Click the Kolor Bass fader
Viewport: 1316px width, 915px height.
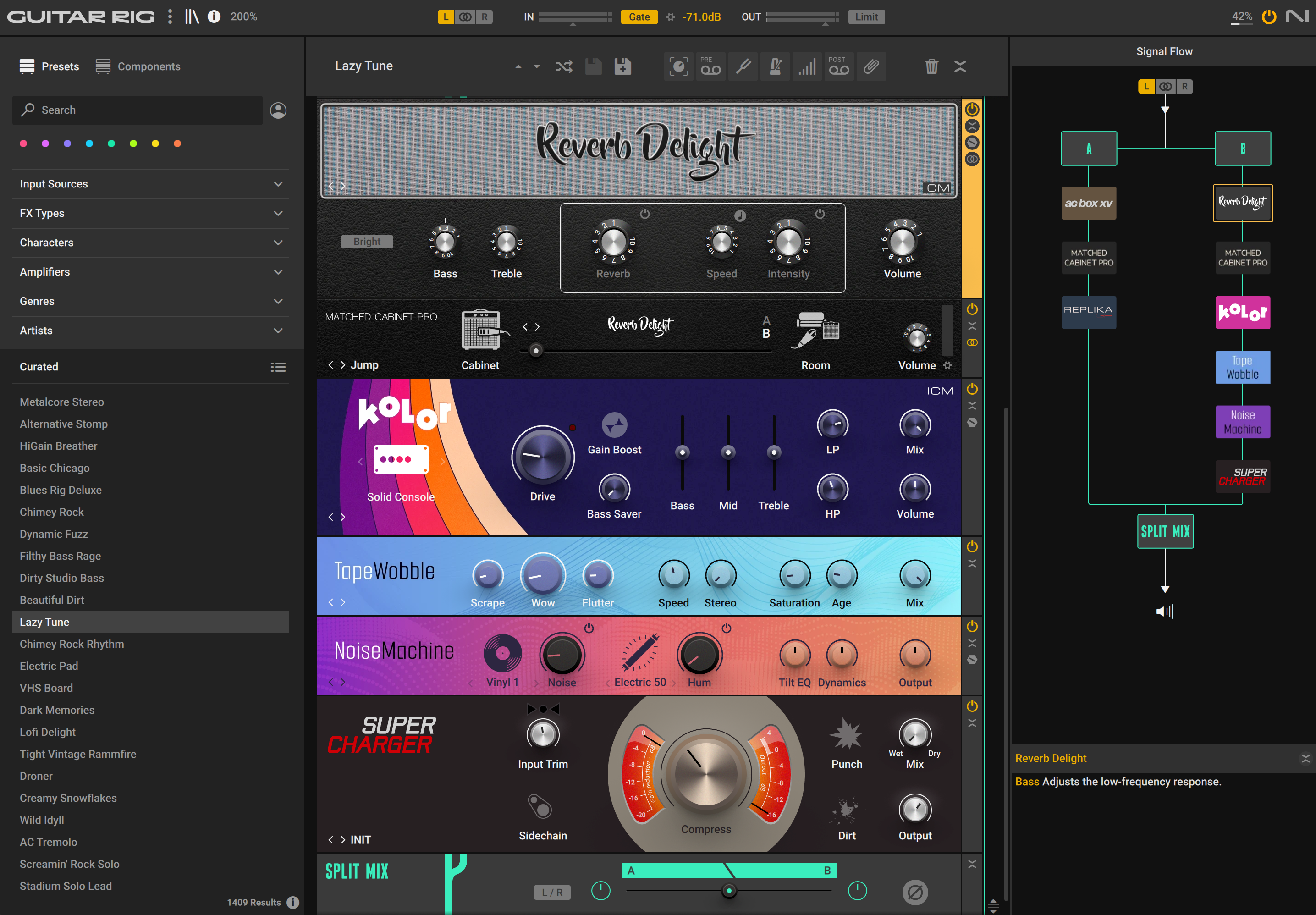[682, 452]
